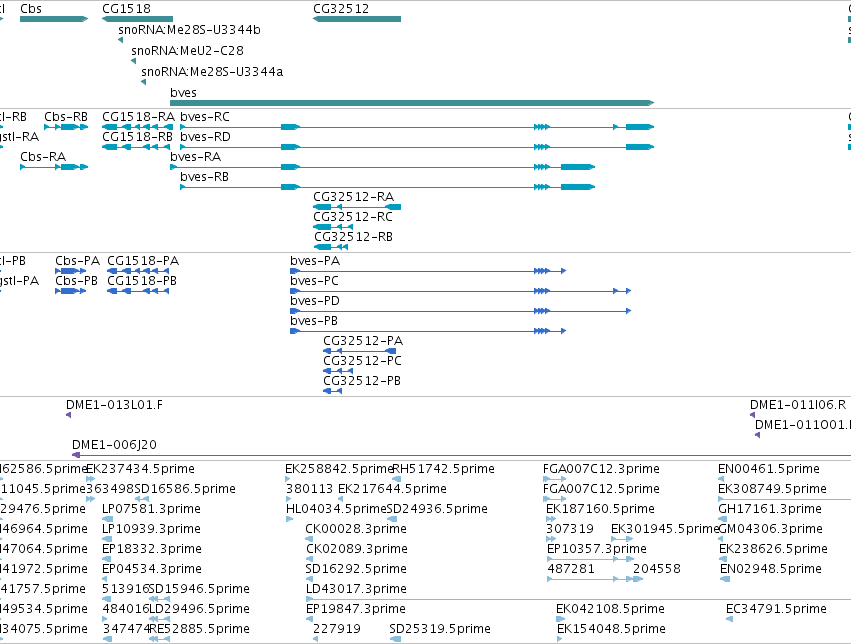Select CG32512-PB protein label

tap(362, 381)
